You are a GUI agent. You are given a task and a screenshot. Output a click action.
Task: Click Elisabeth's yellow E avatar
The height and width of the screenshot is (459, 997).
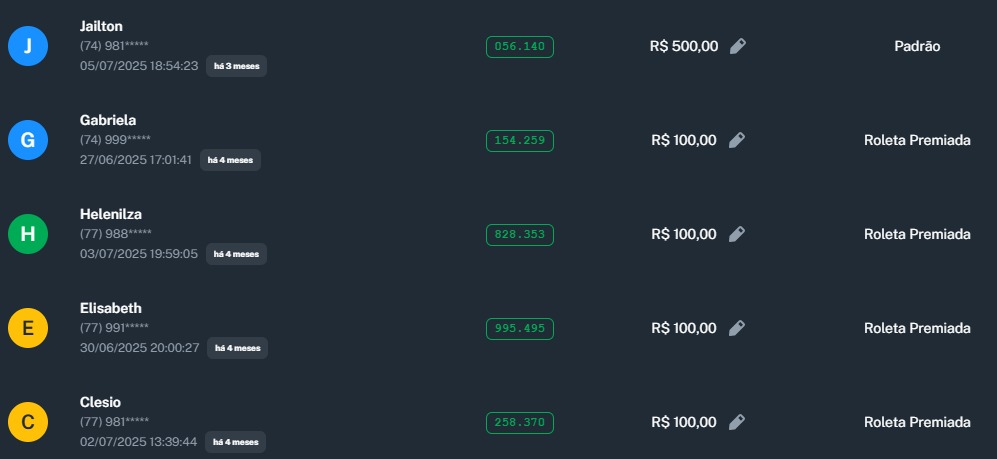[x=28, y=328]
